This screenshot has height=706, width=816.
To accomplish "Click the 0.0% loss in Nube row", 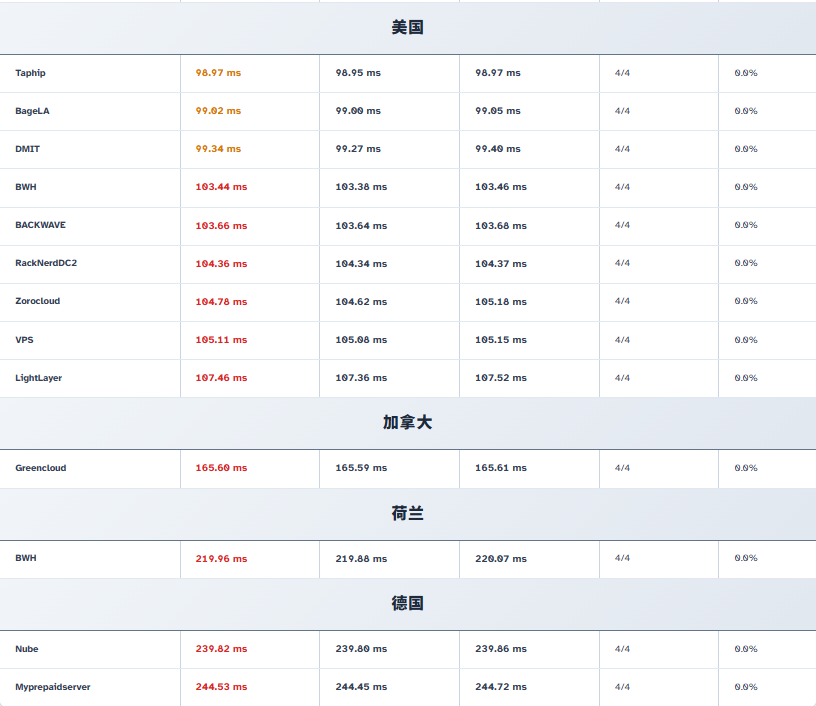I will tap(746, 649).
